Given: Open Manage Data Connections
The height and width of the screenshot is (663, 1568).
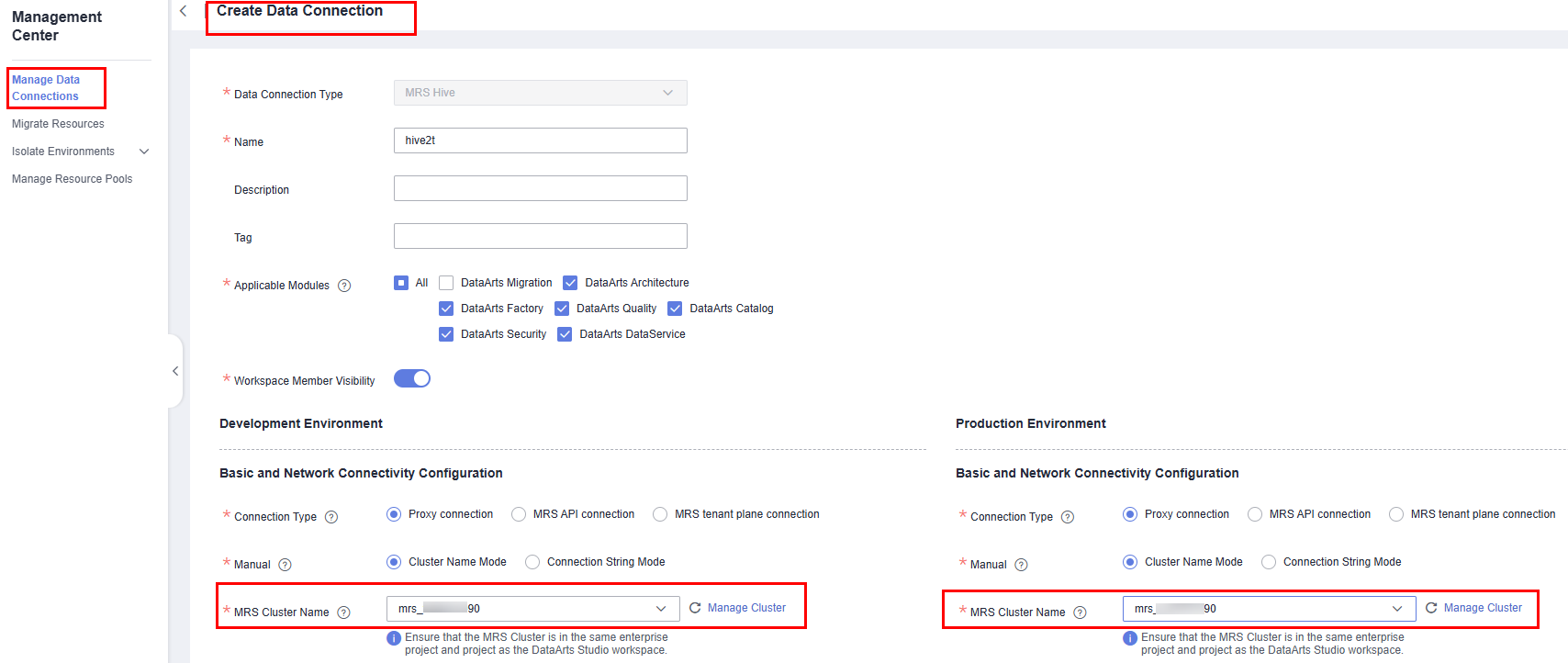Looking at the screenshot, I should point(46,88).
